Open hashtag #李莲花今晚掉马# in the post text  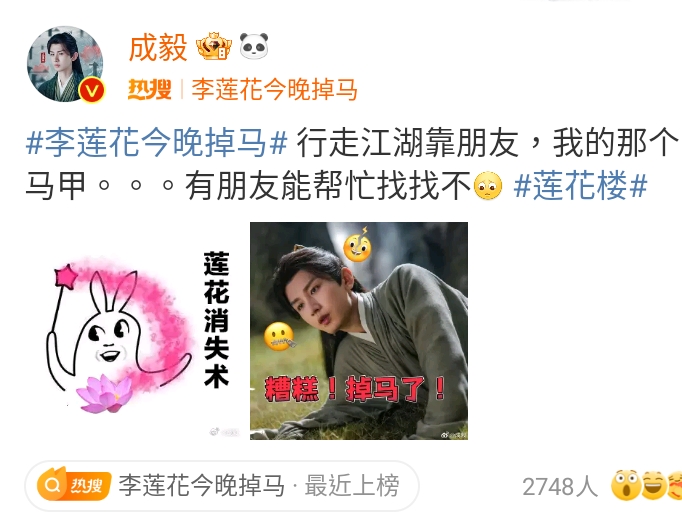157,142
